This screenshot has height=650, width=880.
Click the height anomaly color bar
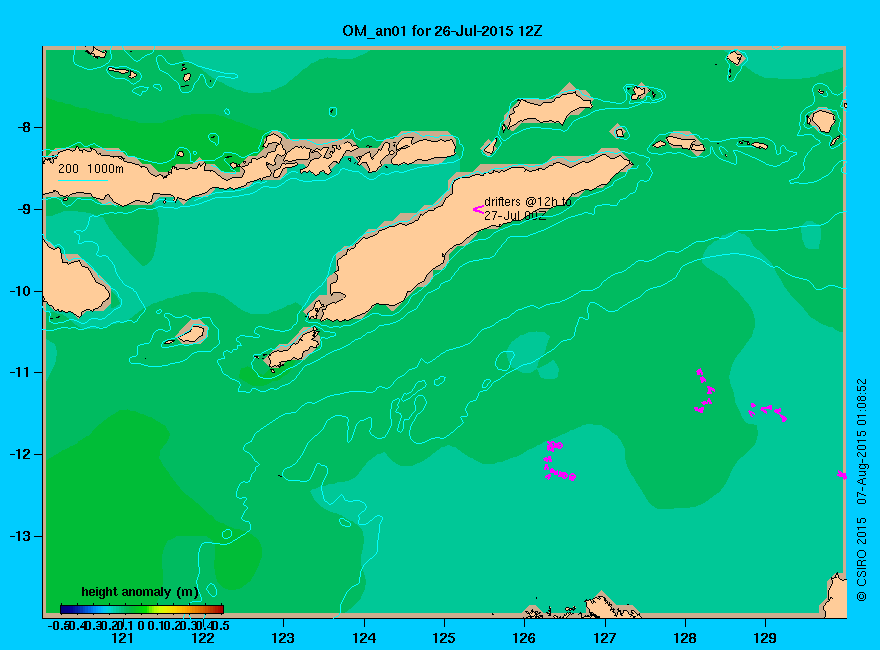142,609
